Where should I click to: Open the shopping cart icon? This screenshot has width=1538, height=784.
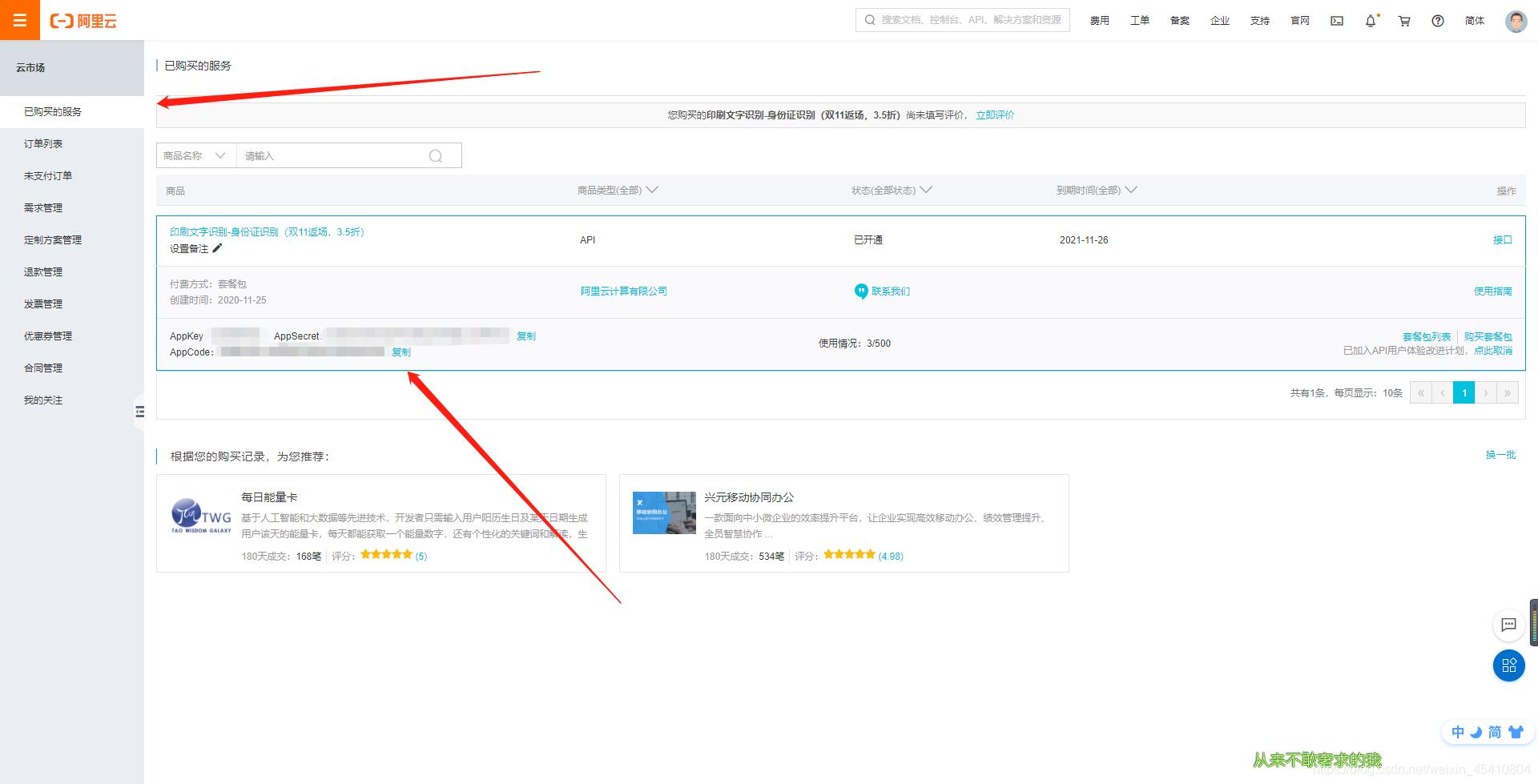point(1404,21)
